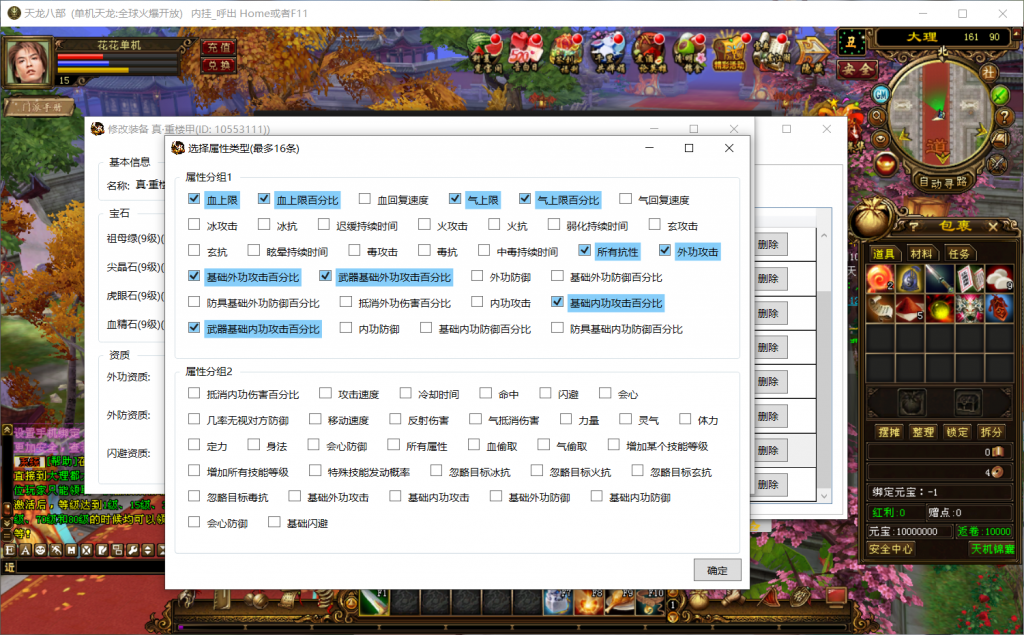Click the 隐藏 arrow to hide event icons
Viewport: 1024px width, 635px height.
[813, 54]
